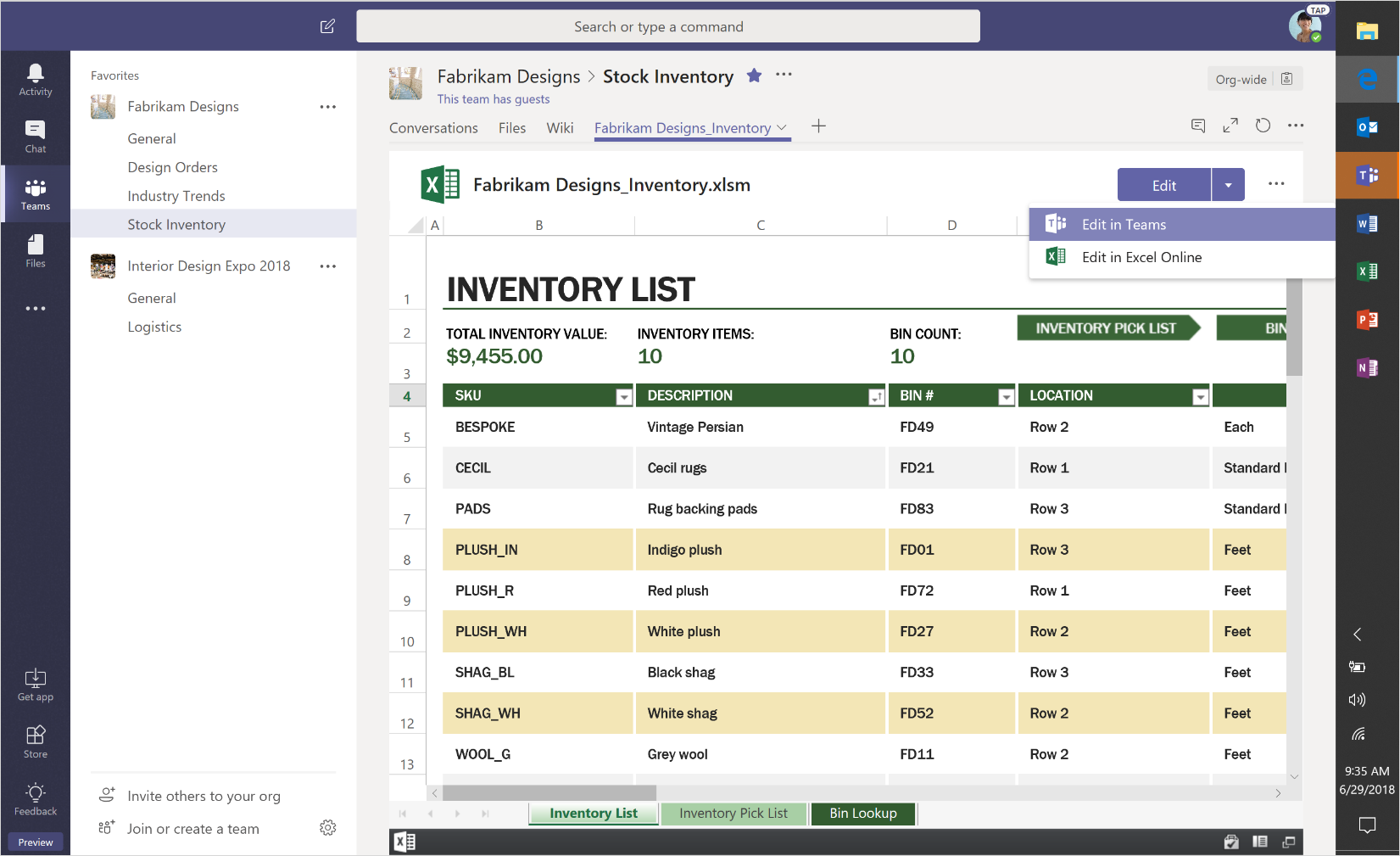1400x856 pixels.
Task: Open the Store
Action: pos(36,742)
